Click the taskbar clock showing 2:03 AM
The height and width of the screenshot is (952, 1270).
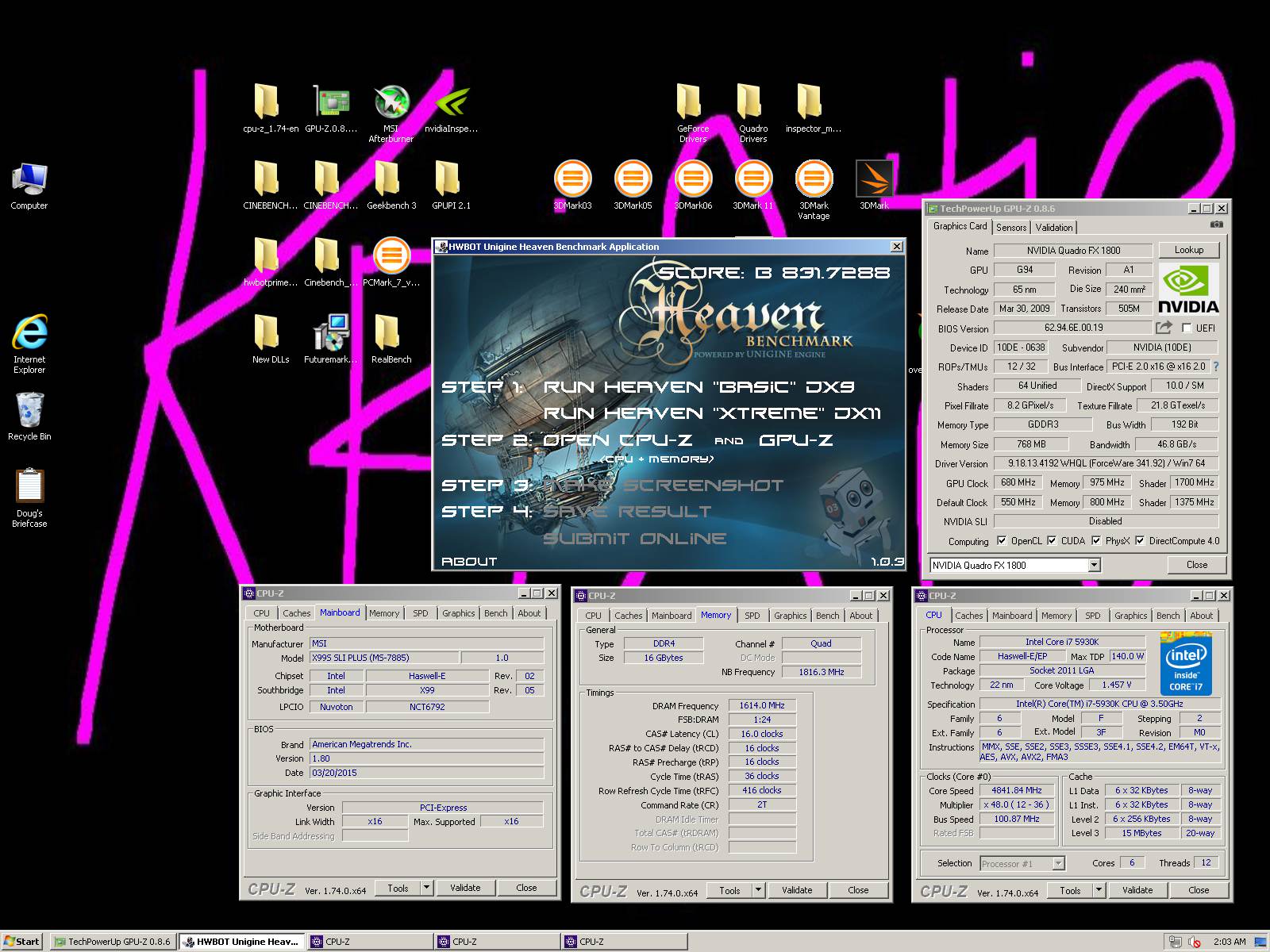(1230, 942)
